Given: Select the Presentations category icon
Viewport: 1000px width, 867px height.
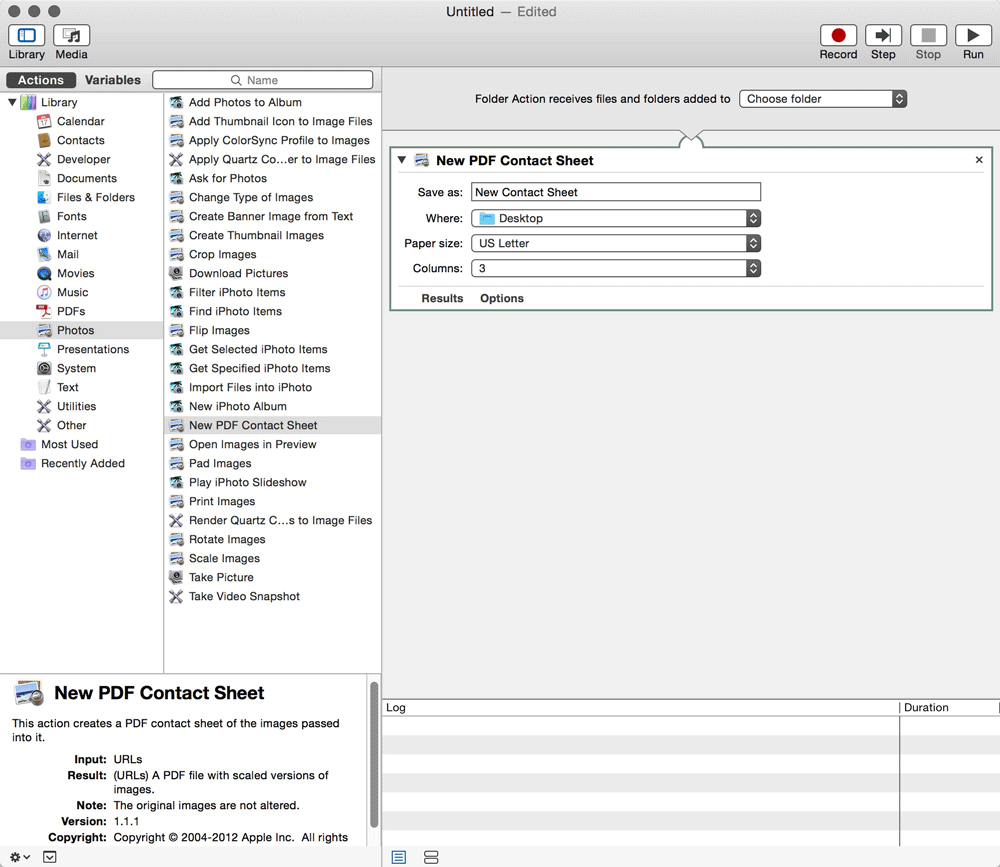Looking at the screenshot, I should click(44, 350).
